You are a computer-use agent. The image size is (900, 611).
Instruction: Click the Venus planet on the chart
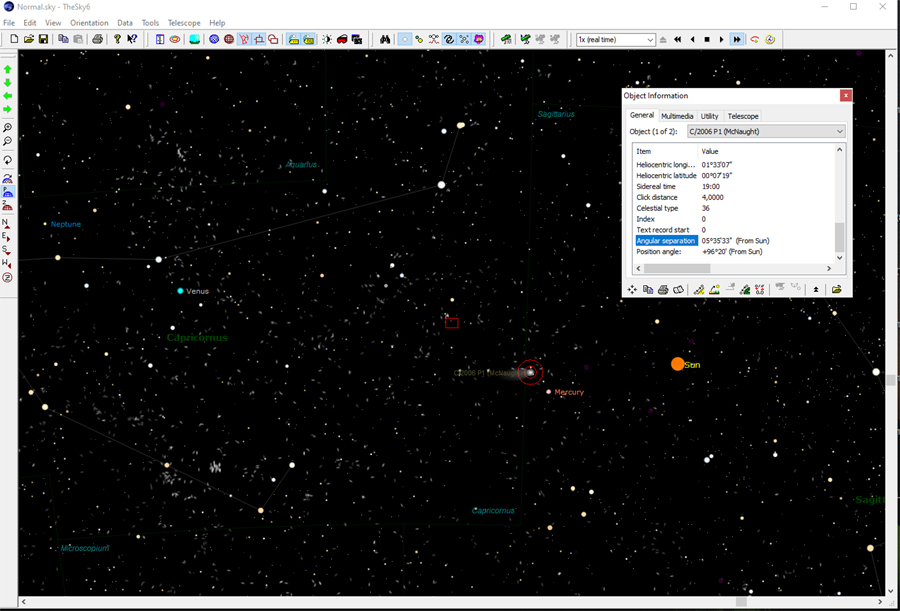point(180,291)
